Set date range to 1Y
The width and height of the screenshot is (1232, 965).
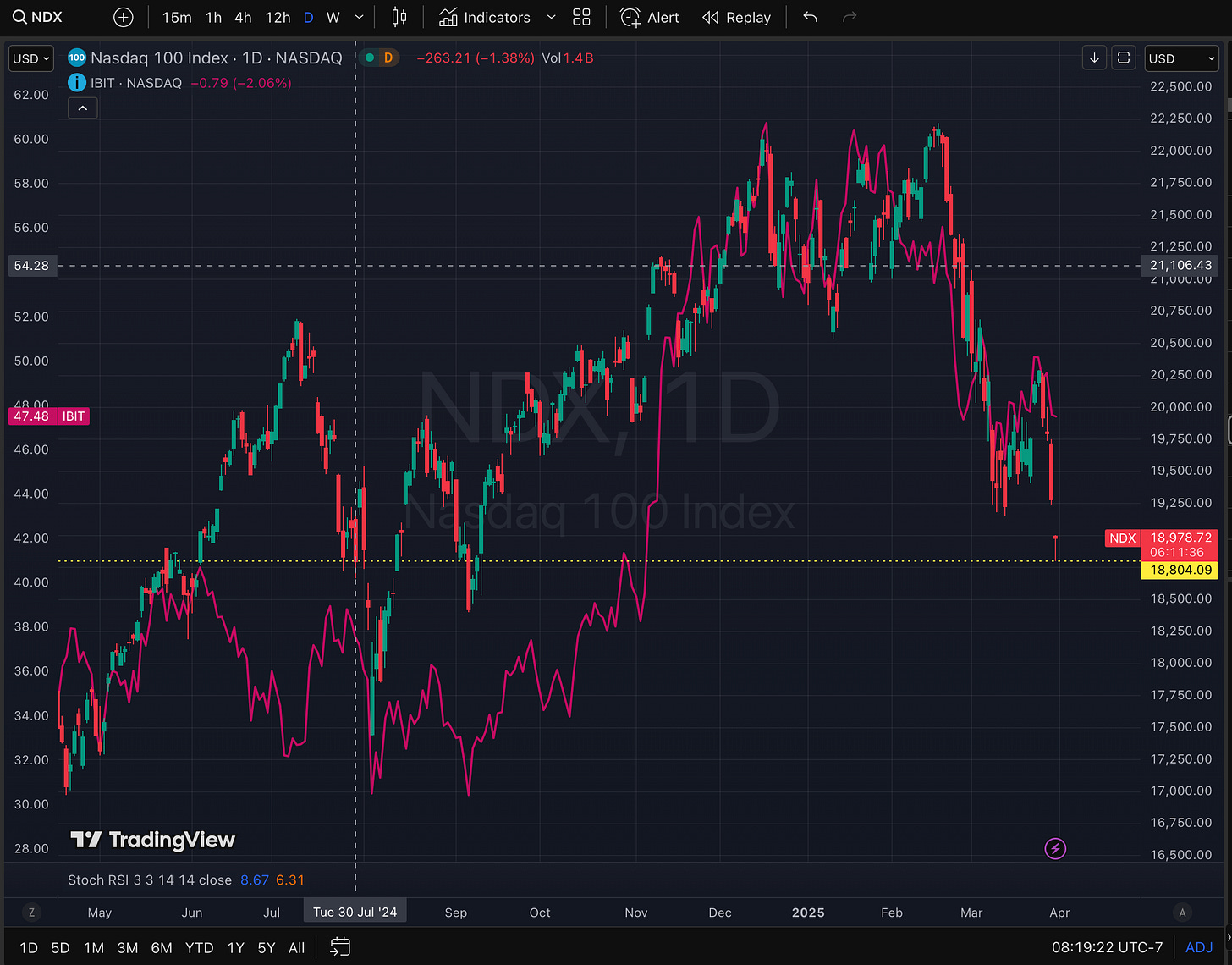pyautogui.click(x=236, y=947)
